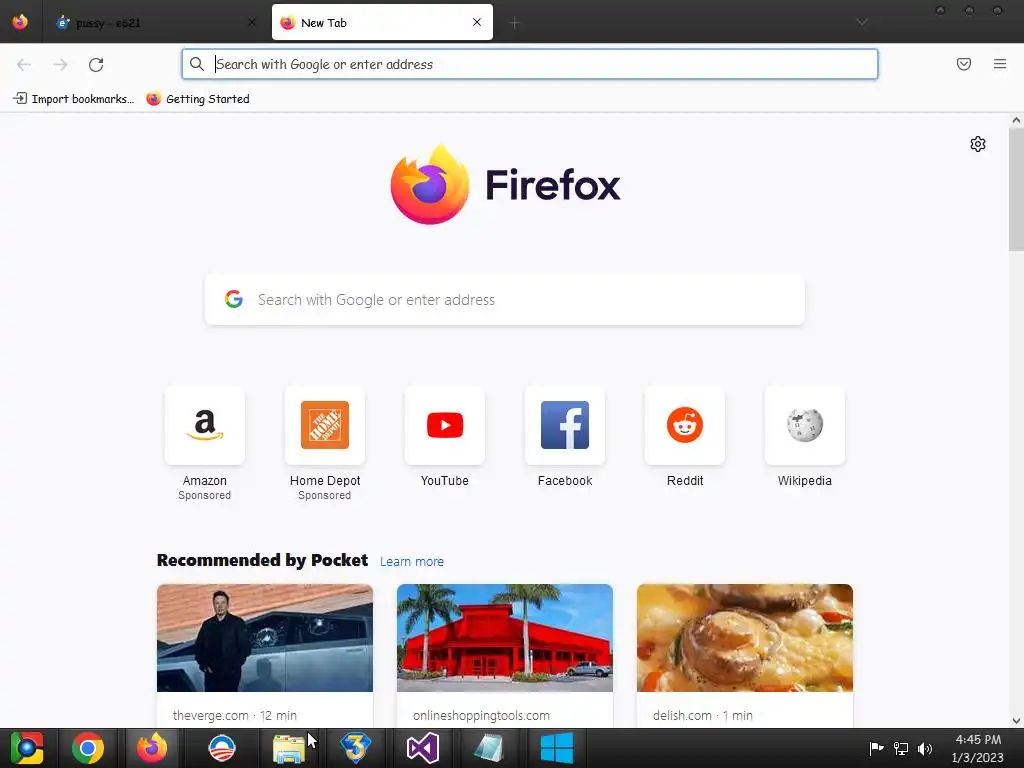Open the Firefox hamburger application menu

click(x=1000, y=64)
